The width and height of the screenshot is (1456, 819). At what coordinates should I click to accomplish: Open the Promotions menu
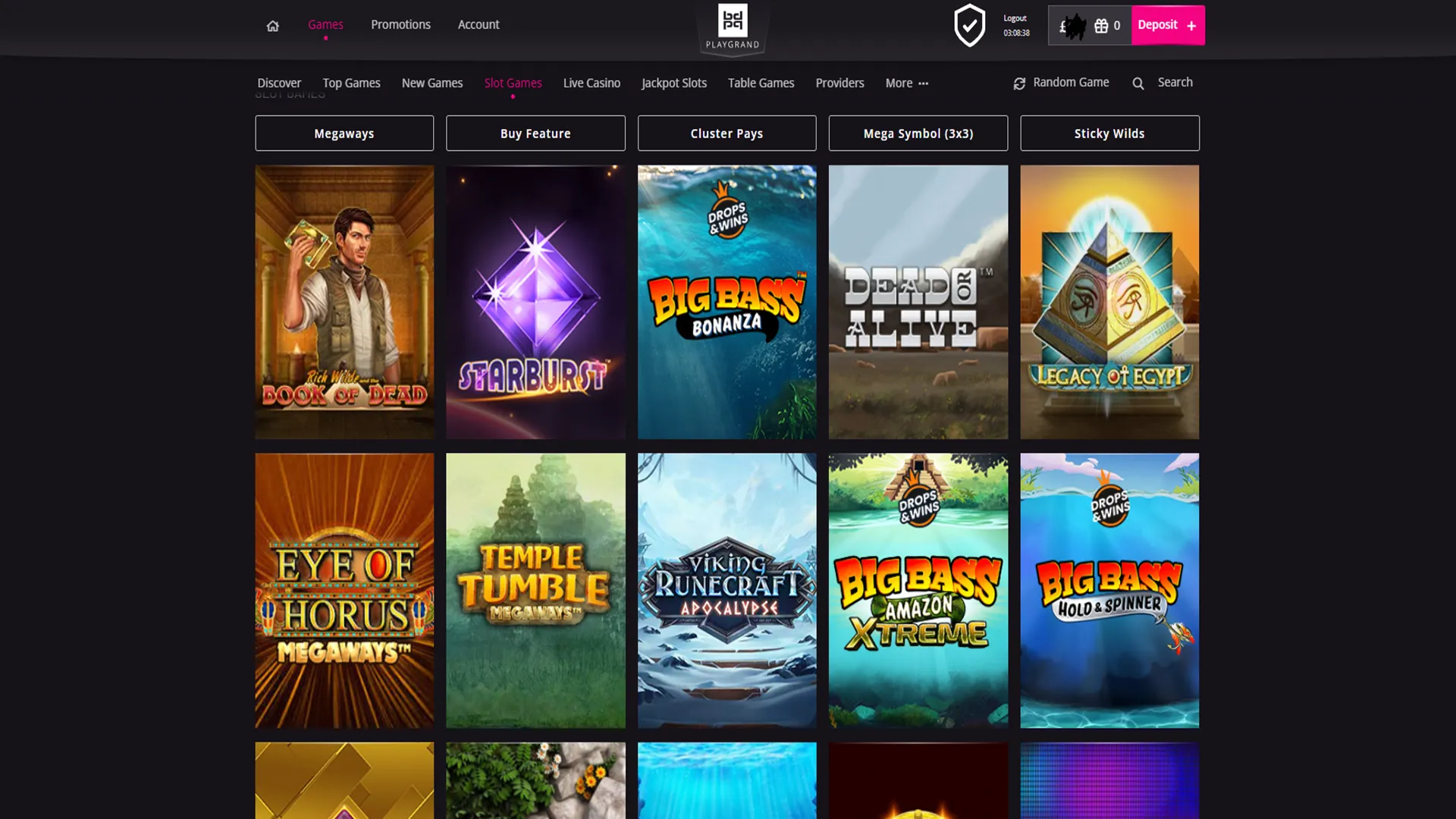400,24
